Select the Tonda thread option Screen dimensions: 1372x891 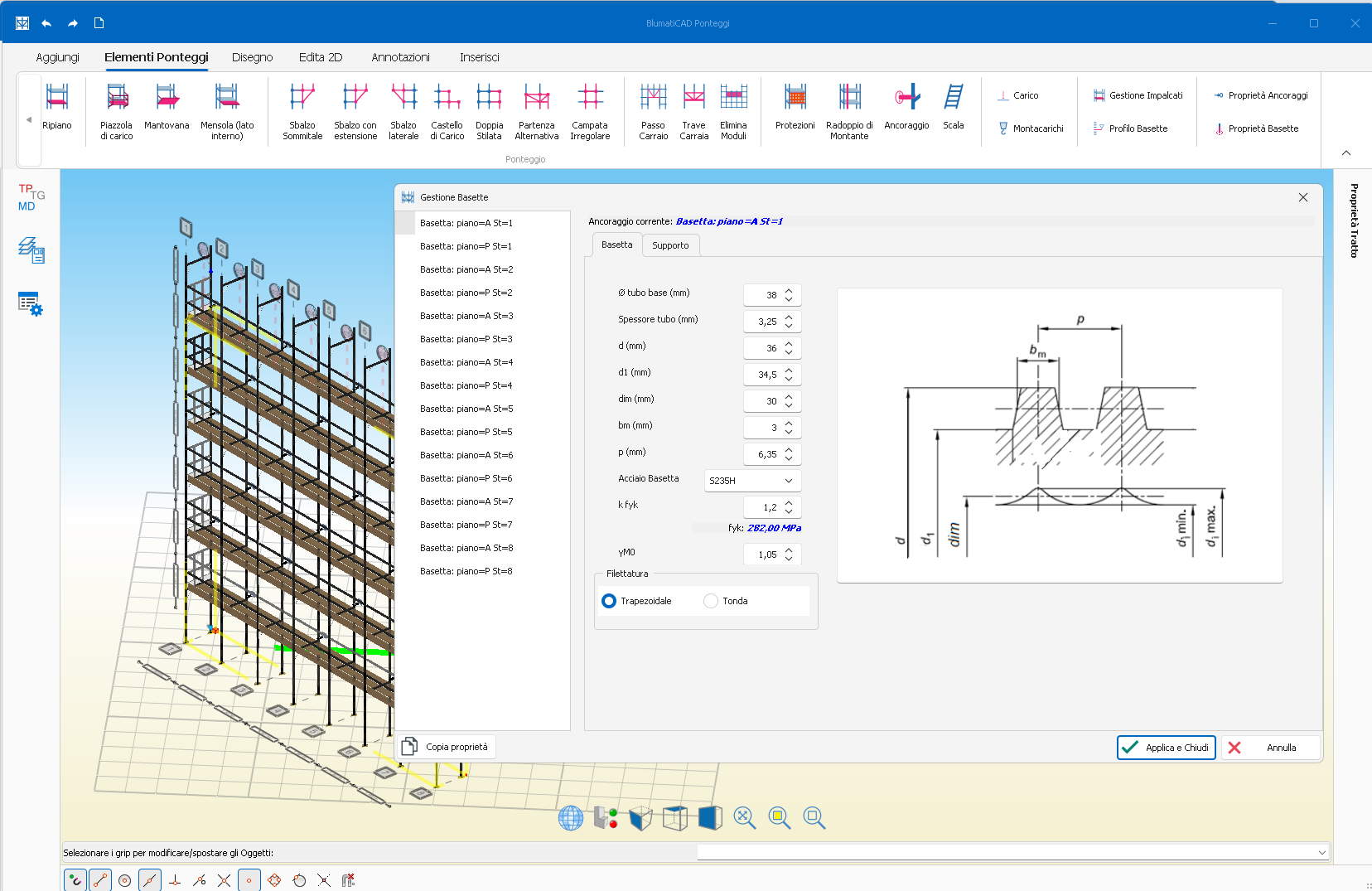(x=711, y=601)
